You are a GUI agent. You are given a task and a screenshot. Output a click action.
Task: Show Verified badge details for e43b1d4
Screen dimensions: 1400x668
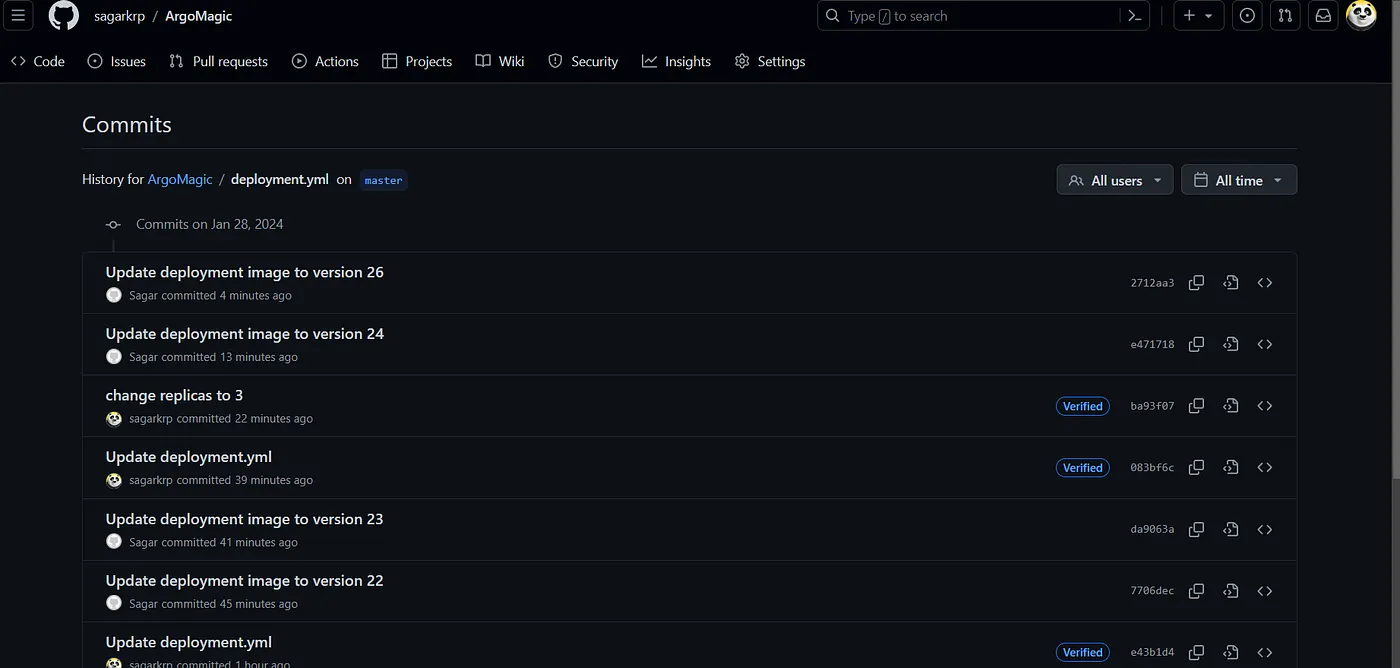[1082, 652]
